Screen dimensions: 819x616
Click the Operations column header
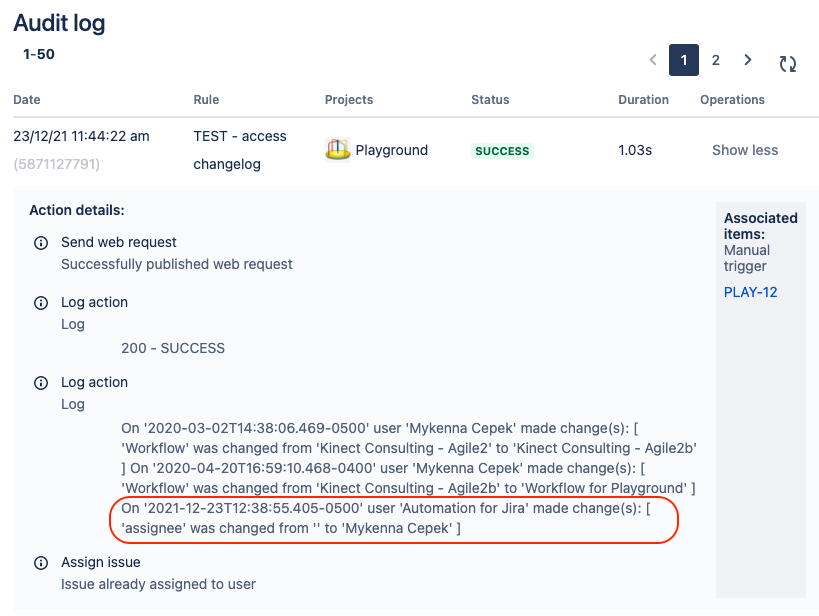point(732,100)
